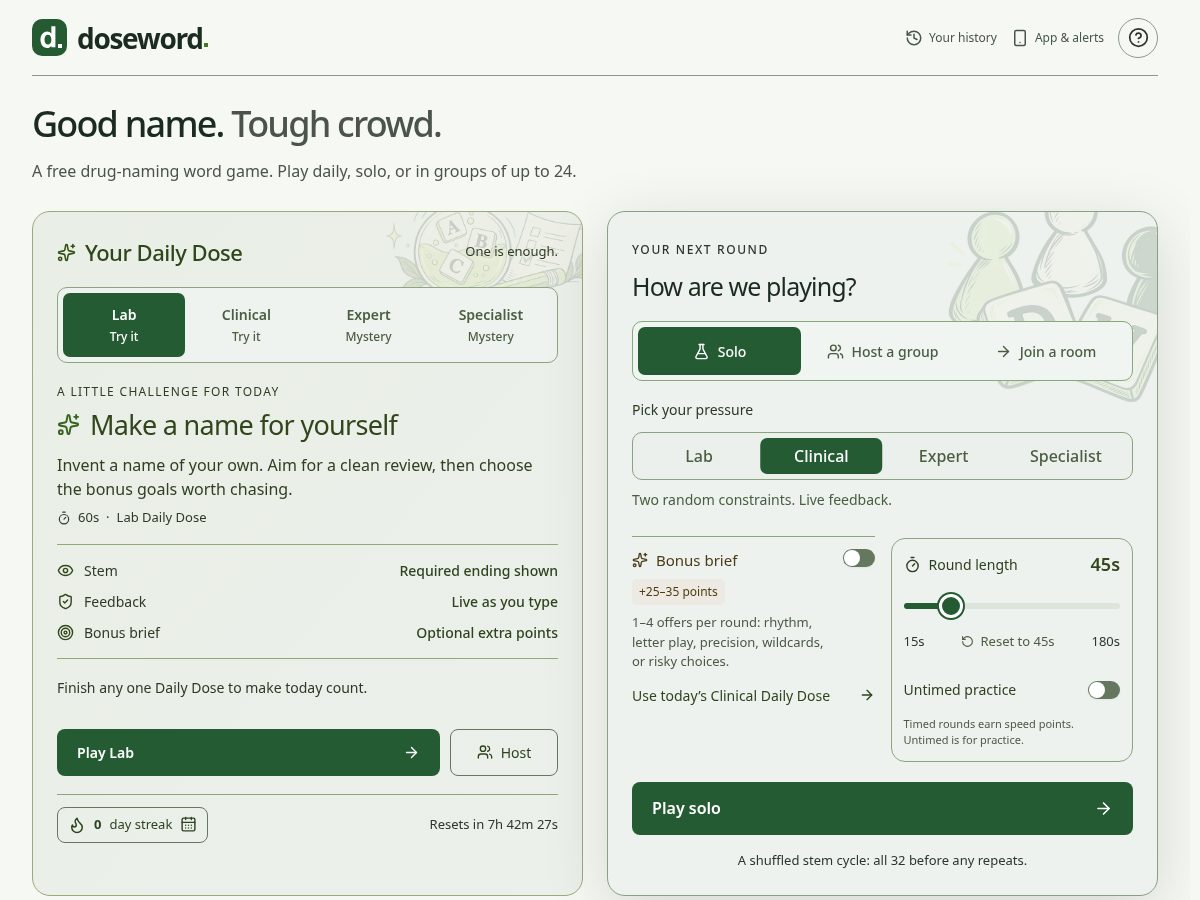The image size is (1200, 900).
Task: Click the doseword 'd.' logo icon
Action: click(x=49, y=38)
